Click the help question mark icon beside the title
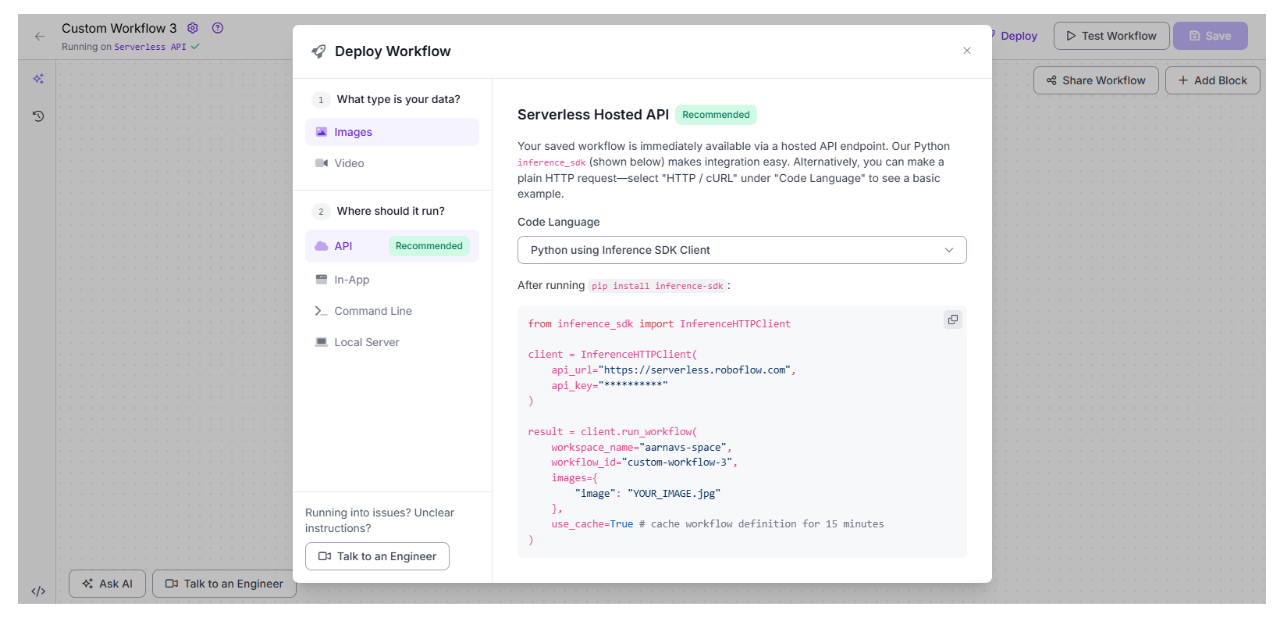This screenshot has width=1282, height=618. (x=218, y=28)
